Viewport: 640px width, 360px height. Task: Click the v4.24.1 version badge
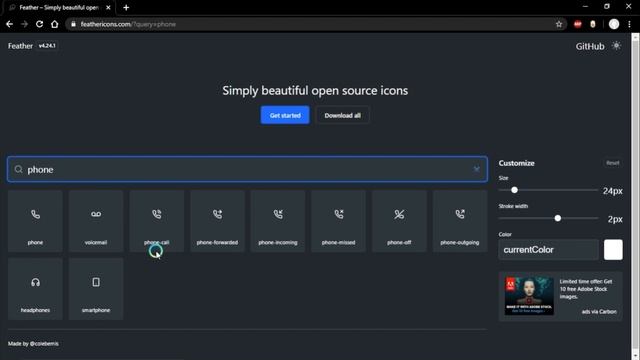point(47,46)
